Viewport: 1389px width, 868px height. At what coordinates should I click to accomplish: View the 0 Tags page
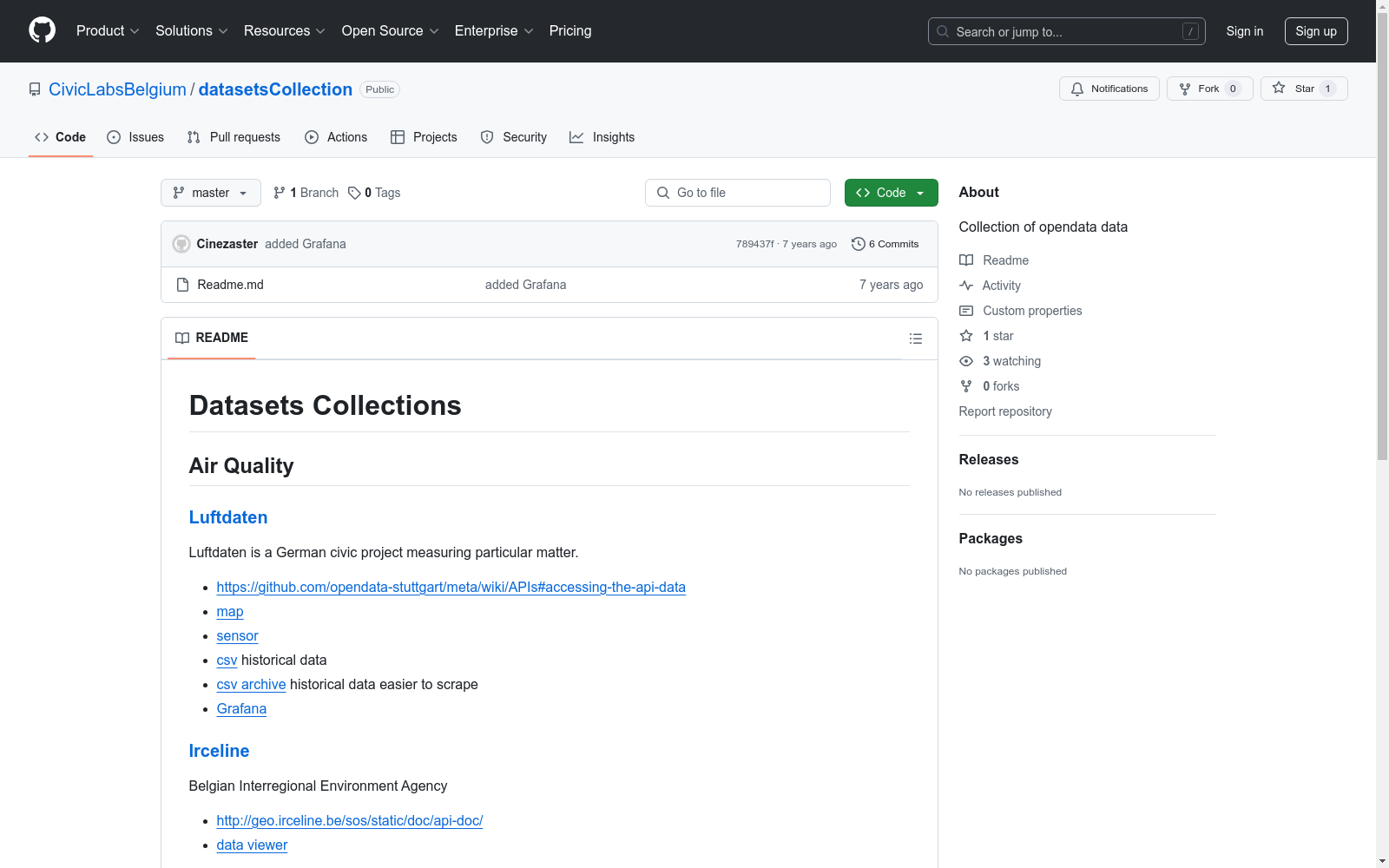coord(374,193)
